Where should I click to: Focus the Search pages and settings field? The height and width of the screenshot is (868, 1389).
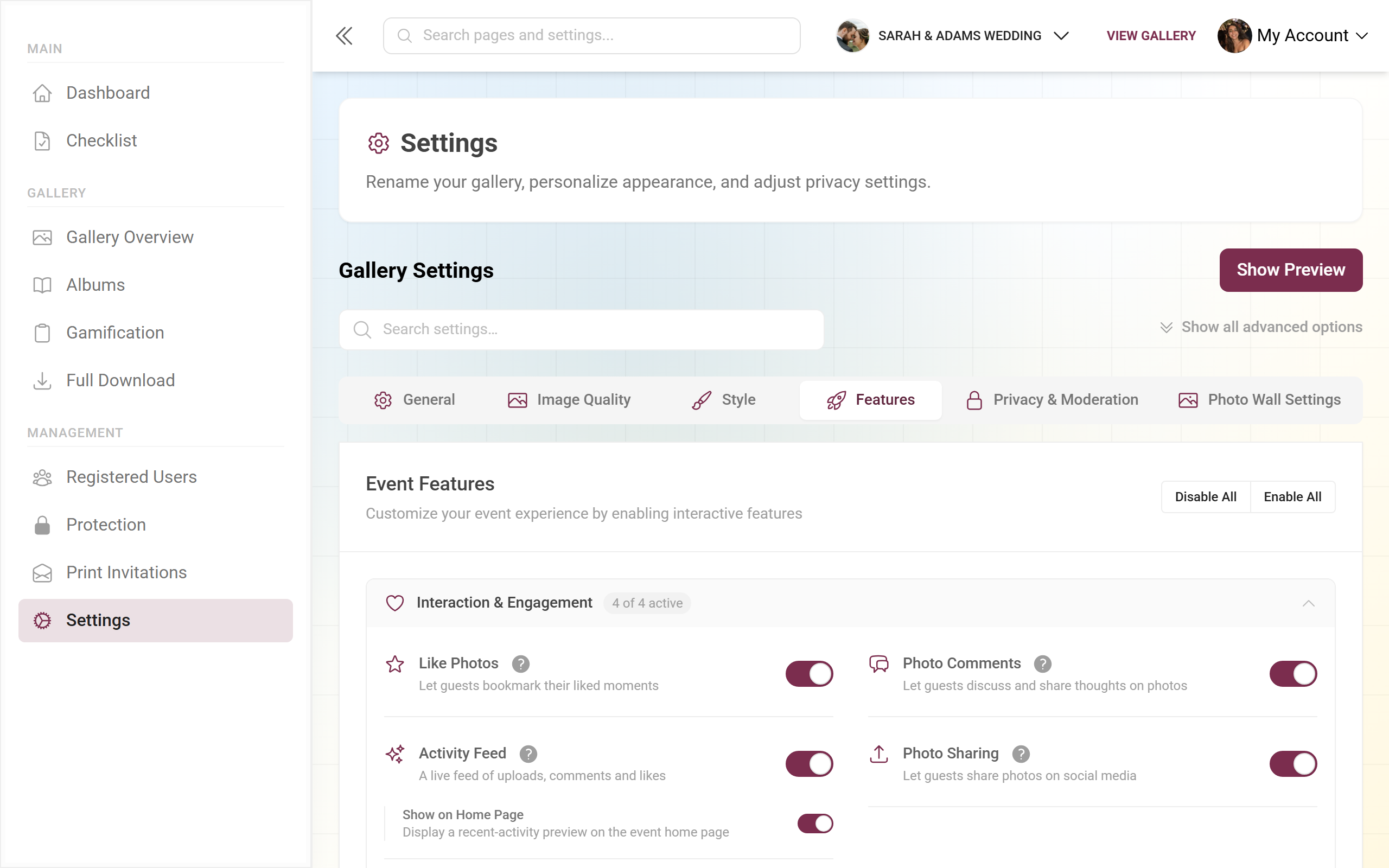591,36
